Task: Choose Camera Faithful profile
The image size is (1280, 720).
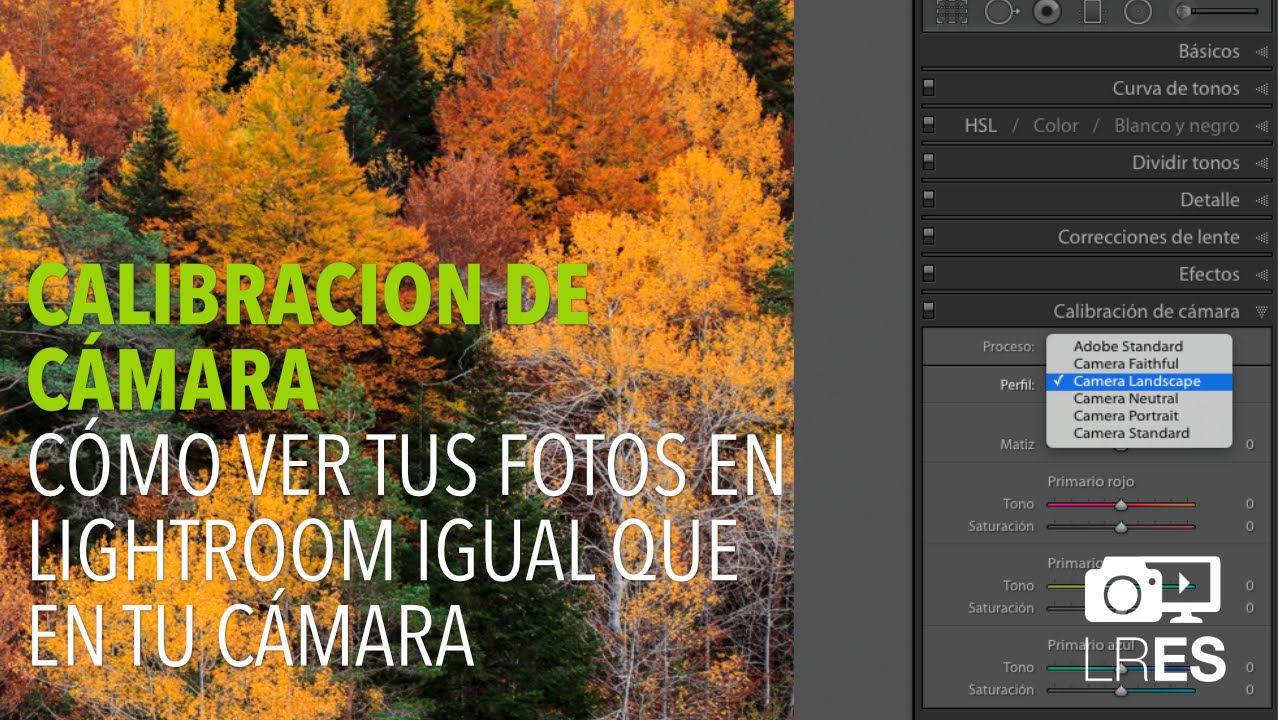Action: tap(1139, 364)
